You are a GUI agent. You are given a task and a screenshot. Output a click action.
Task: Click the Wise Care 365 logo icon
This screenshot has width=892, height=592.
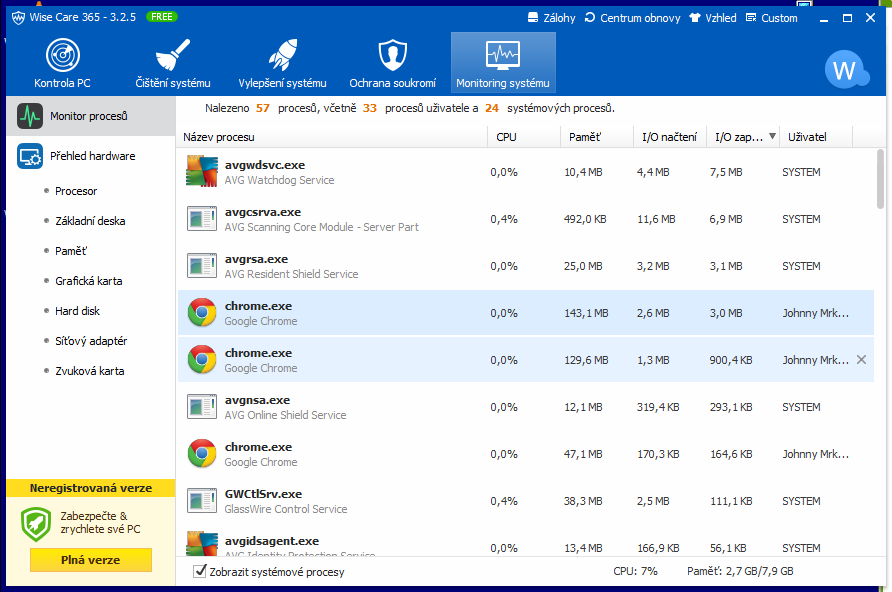(x=18, y=18)
